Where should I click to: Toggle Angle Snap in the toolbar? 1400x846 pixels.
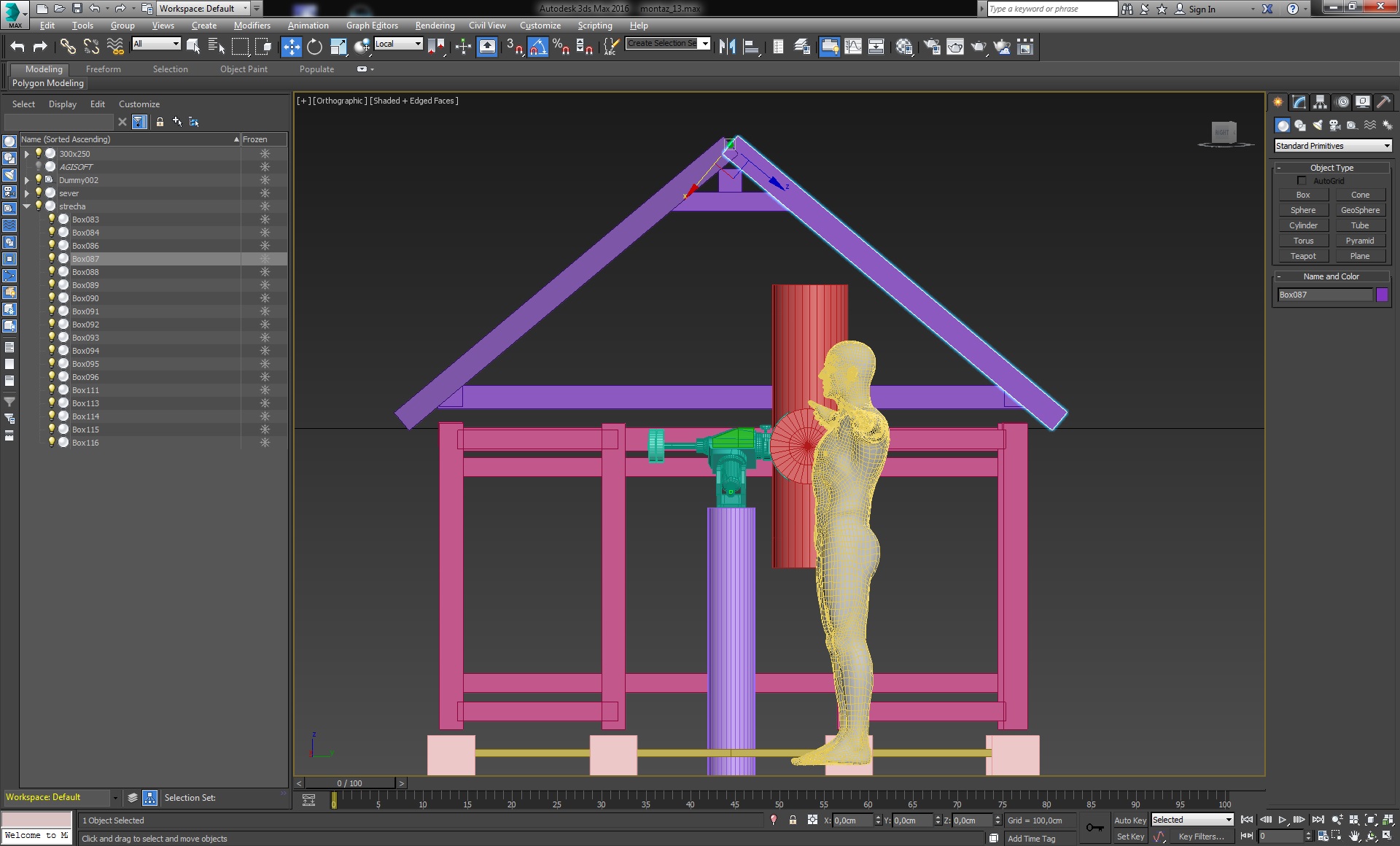[537, 47]
